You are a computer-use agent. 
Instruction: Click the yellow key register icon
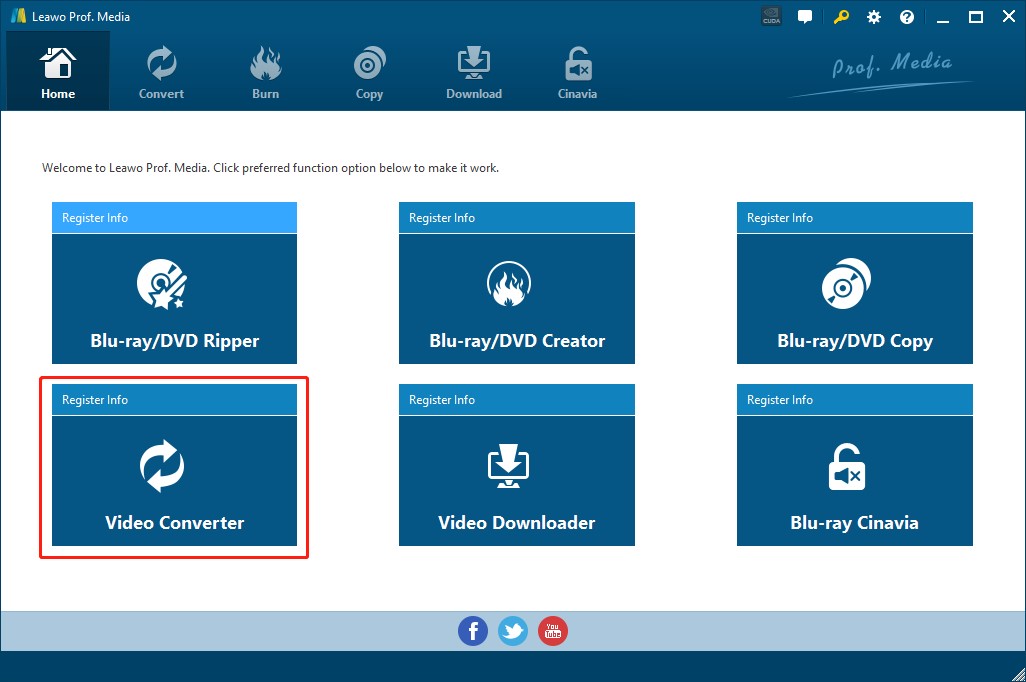[840, 17]
